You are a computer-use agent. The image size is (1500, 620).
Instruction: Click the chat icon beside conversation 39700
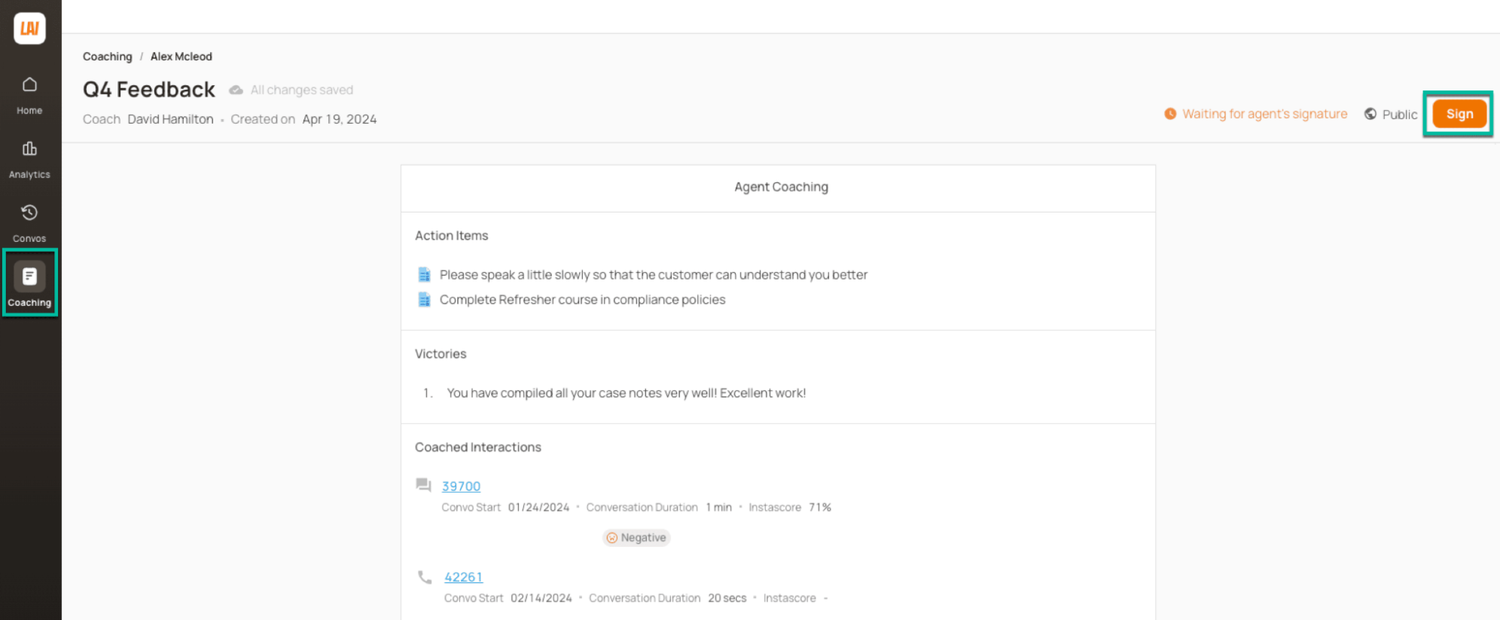(424, 486)
